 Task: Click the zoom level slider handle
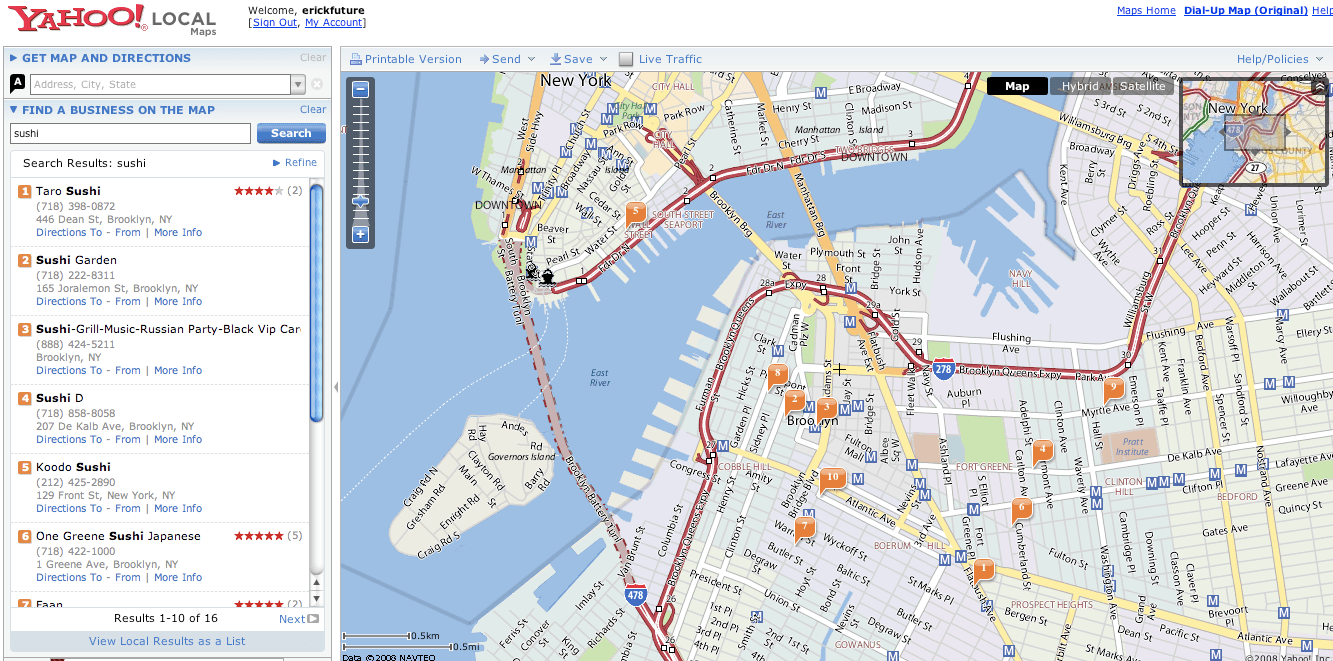pos(361,201)
